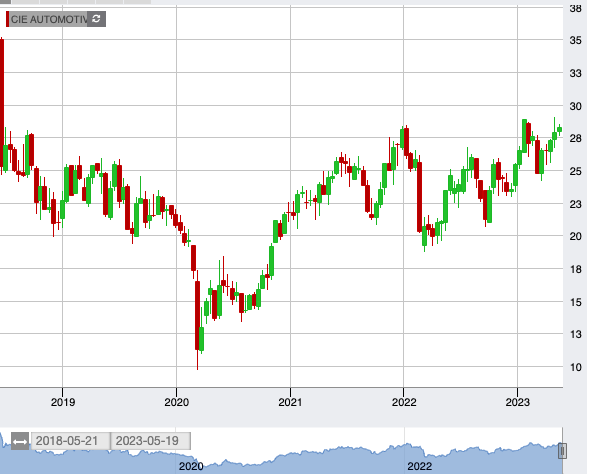Click the 2019 label on the x-axis
Screen dimensions: 590x474
pyautogui.click(x=63, y=402)
